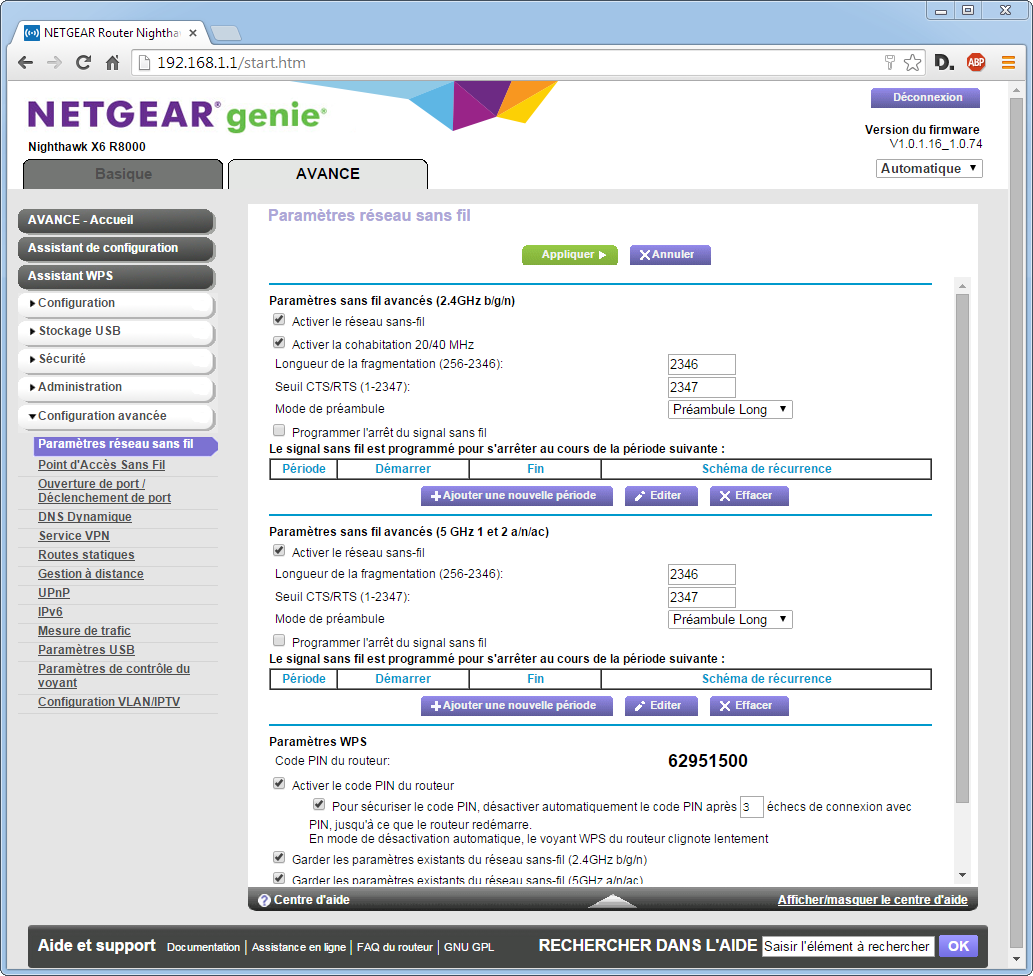Expand the Sécurité sidebar section
Viewport: 1033px width, 976px height.
[116, 359]
